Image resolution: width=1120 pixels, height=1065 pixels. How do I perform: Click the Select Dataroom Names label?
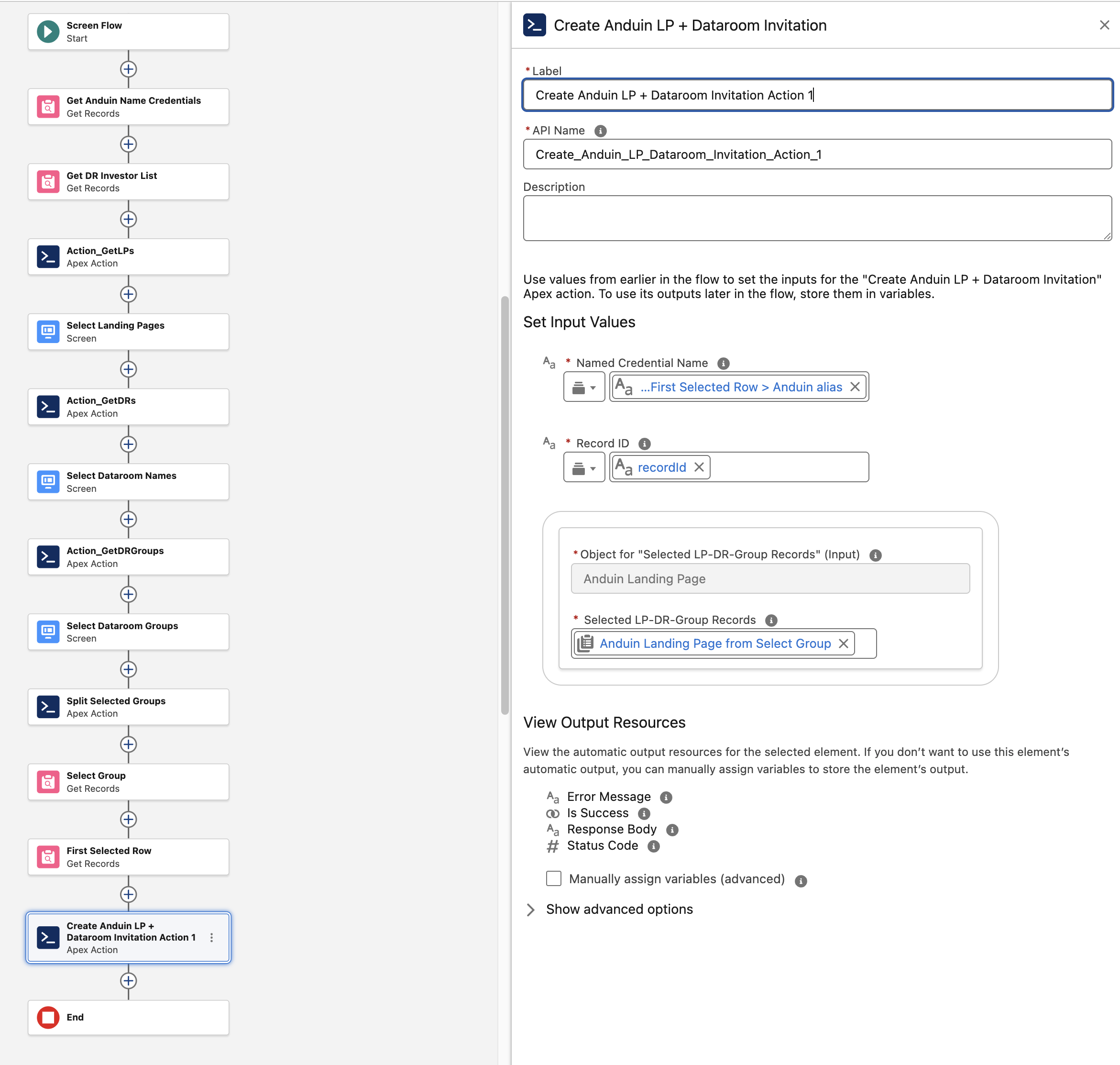pyautogui.click(x=121, y=476)
